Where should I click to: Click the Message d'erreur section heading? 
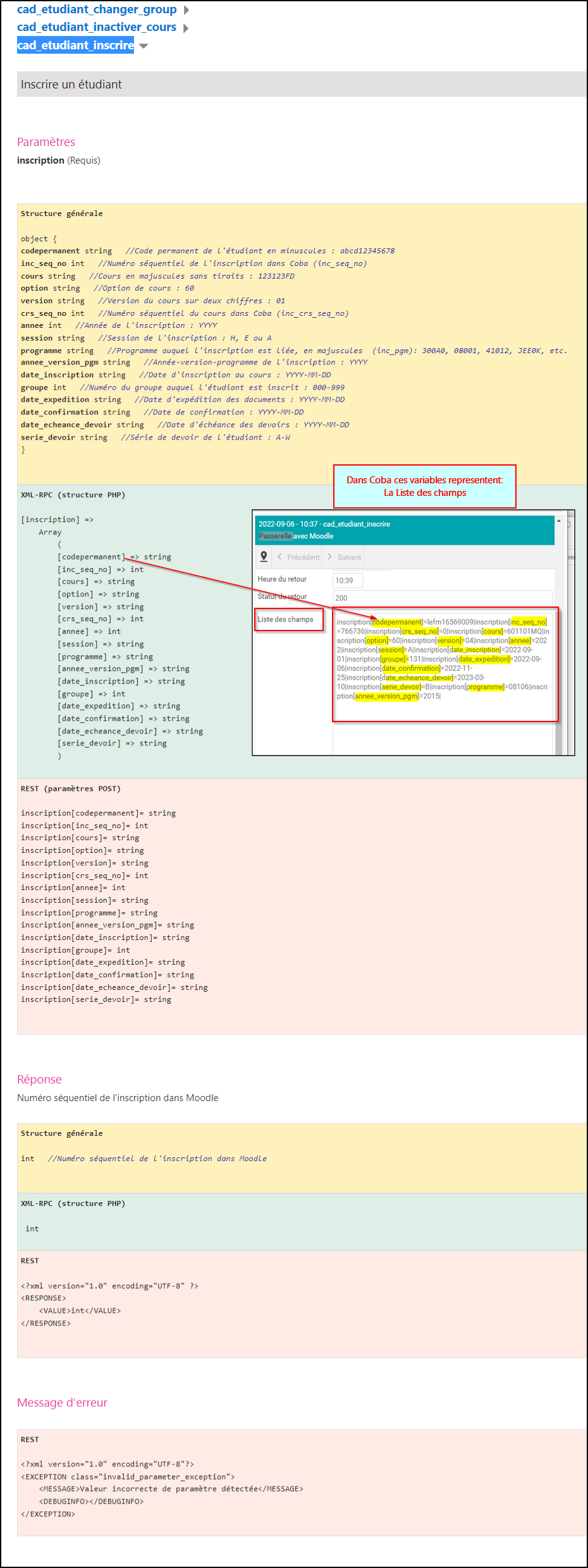[62, 1403]
